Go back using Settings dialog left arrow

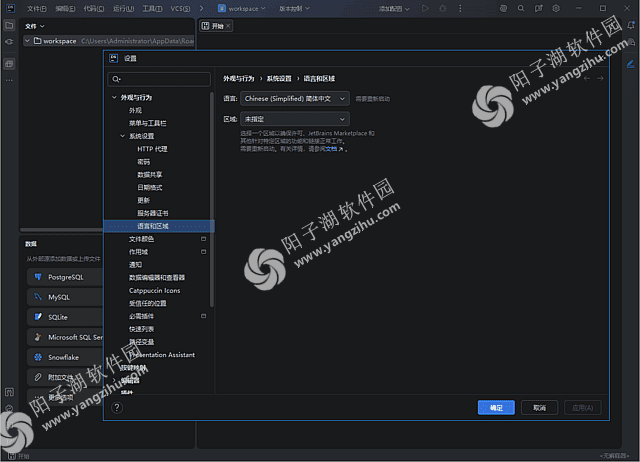tap(587, 78)
